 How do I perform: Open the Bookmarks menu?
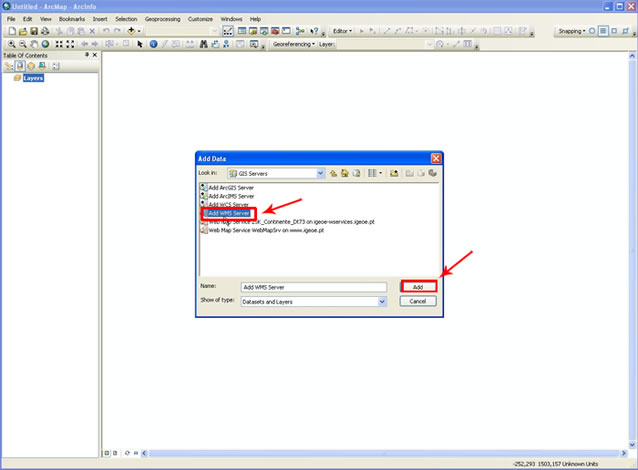72,19
